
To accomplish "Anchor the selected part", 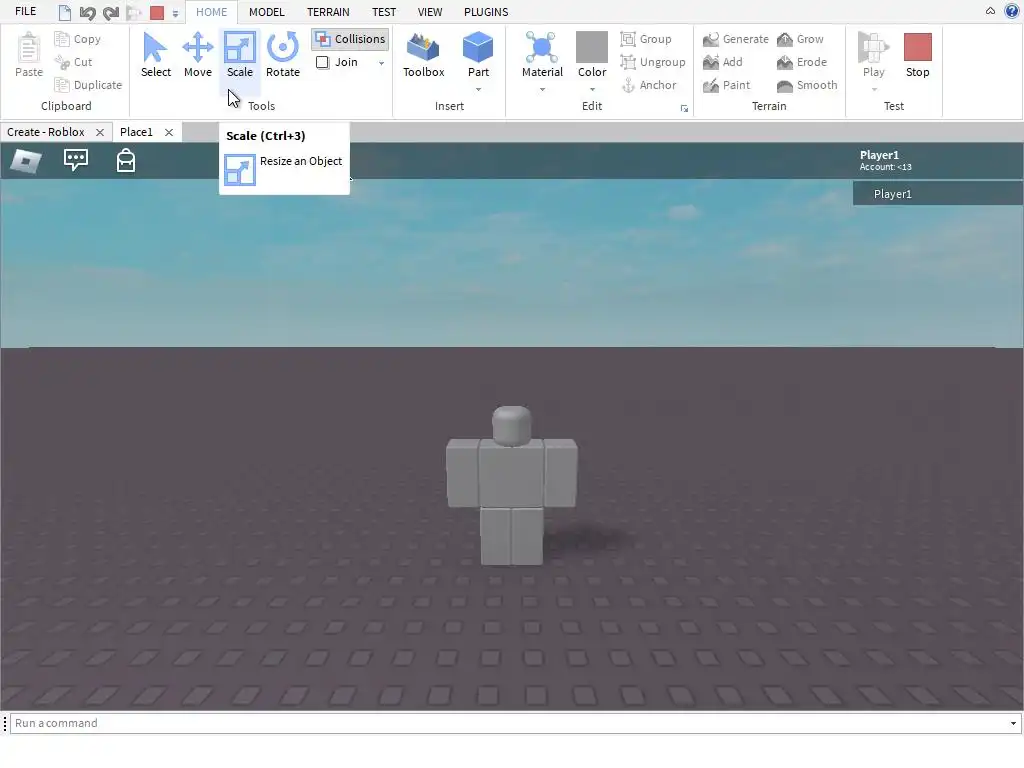I will 648,85.
